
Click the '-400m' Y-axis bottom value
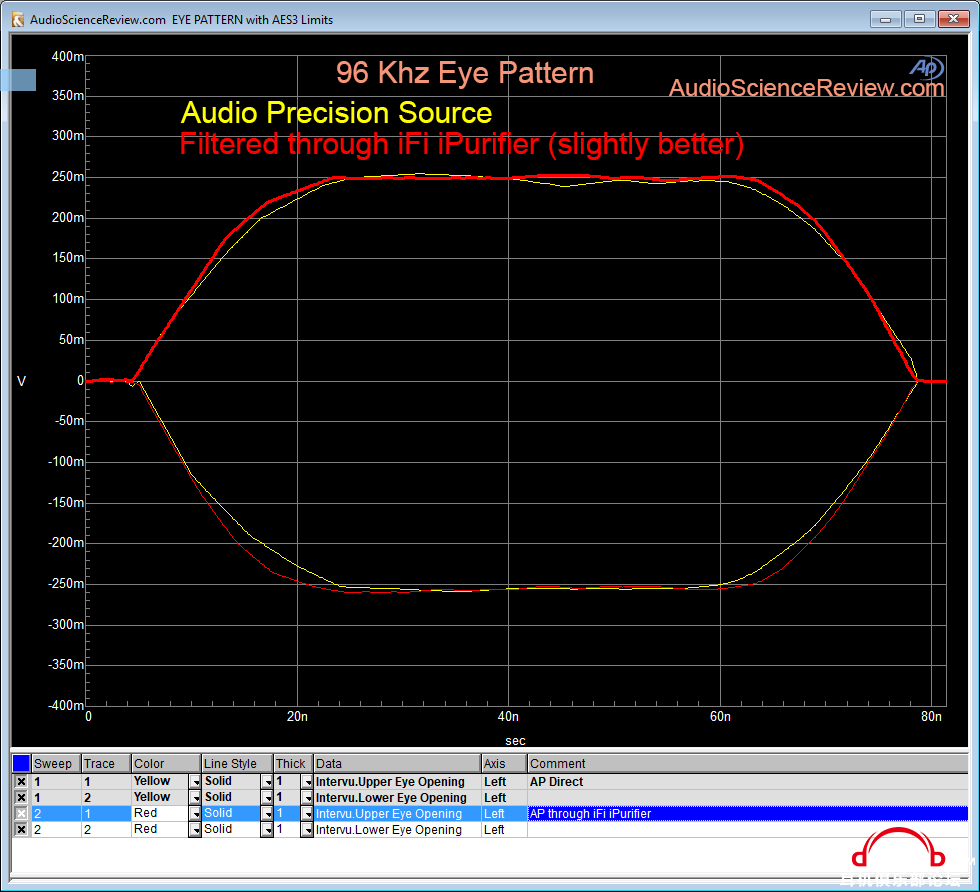click(66, 705)
